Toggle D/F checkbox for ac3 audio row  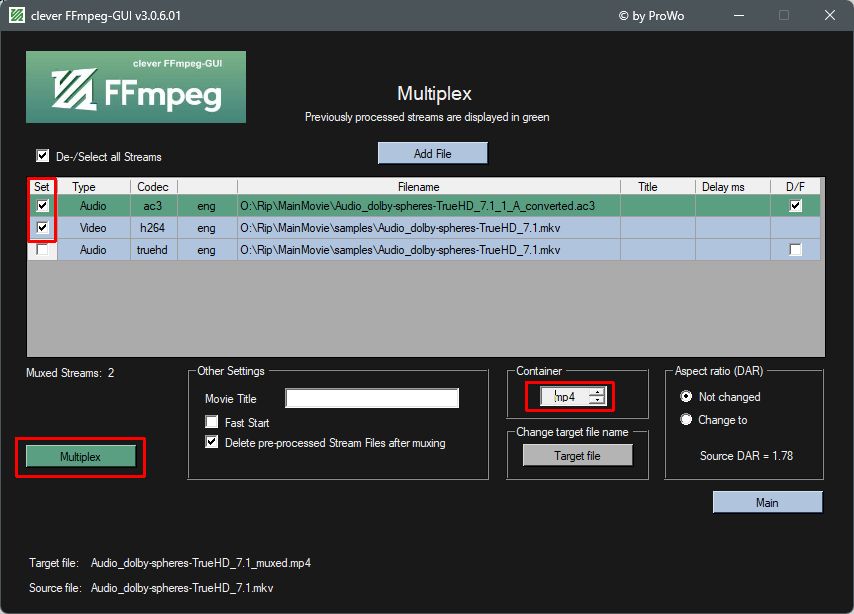[795, 205]
